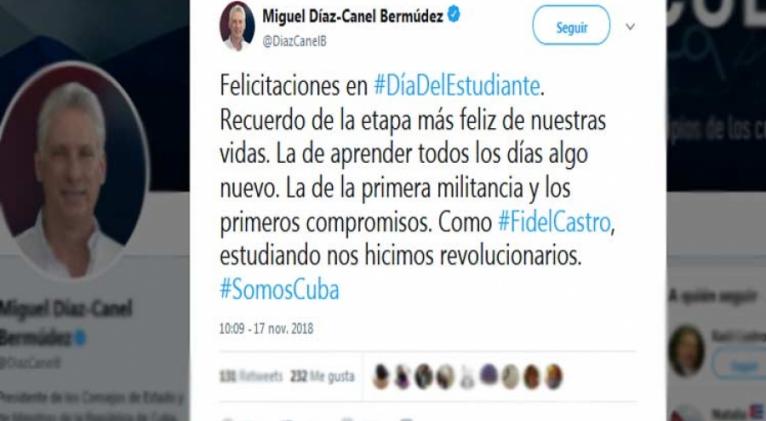Open Miguel Díaz-Canel's small tweet avatar
Viewport: 766px width, 421px height.
[x=237, y=25]
